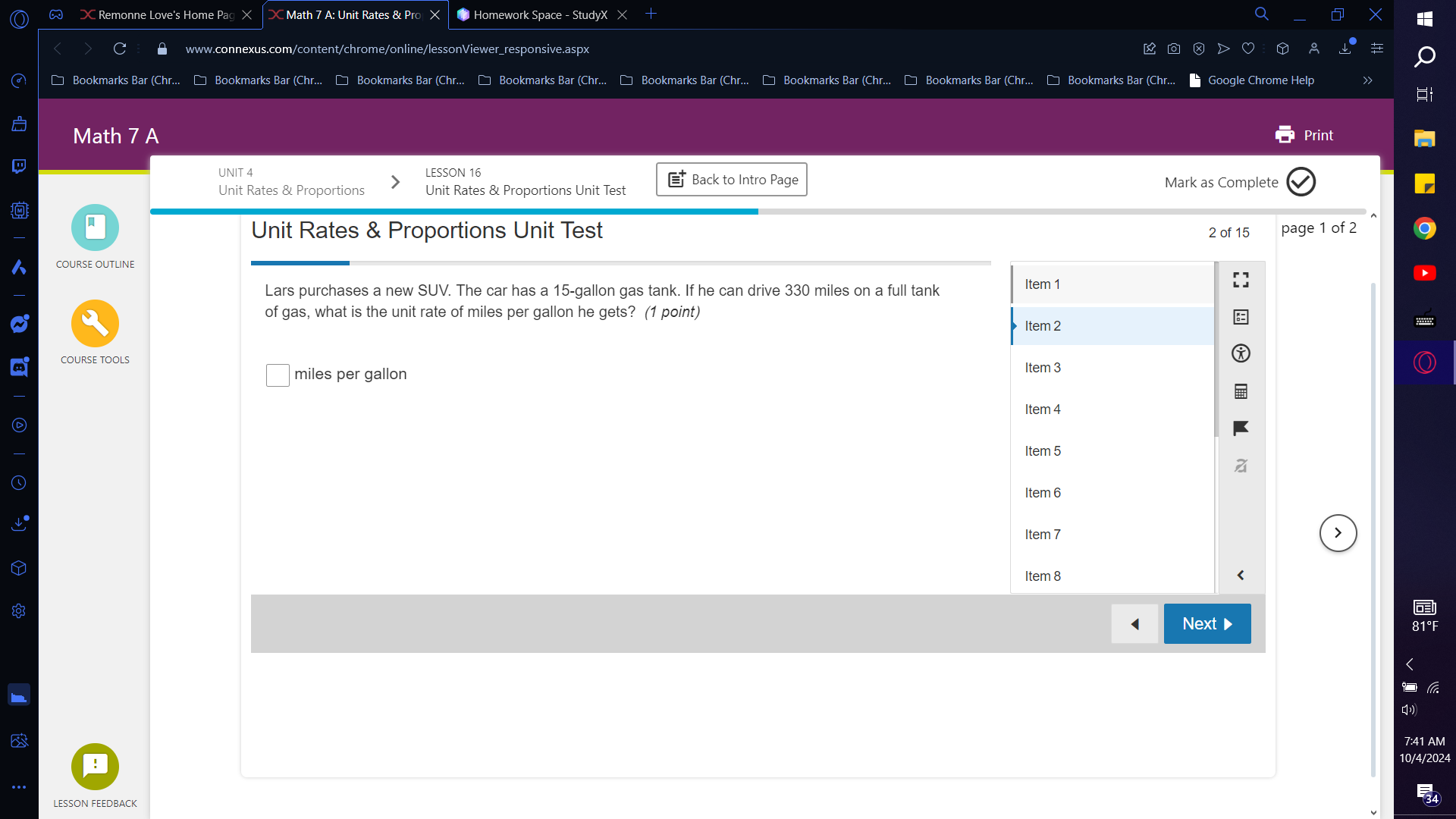The image size is (1456, 819).
Task: Click the miles per gallon answer box
Action: [278, 375]
